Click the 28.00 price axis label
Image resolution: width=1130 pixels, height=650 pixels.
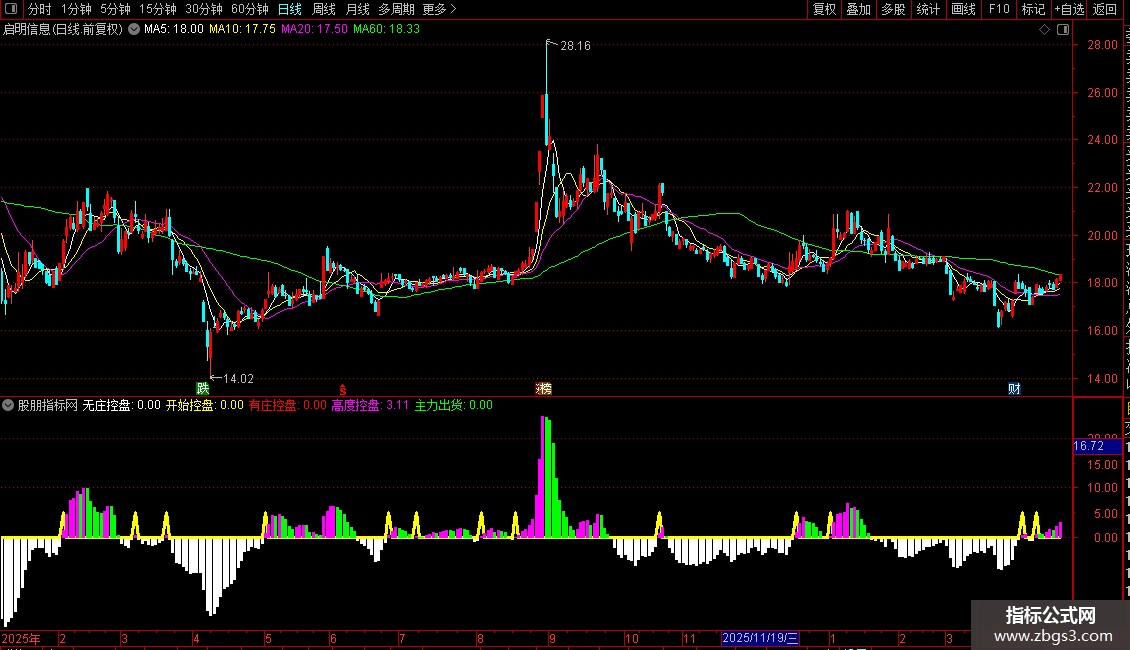coord(1102,45)
